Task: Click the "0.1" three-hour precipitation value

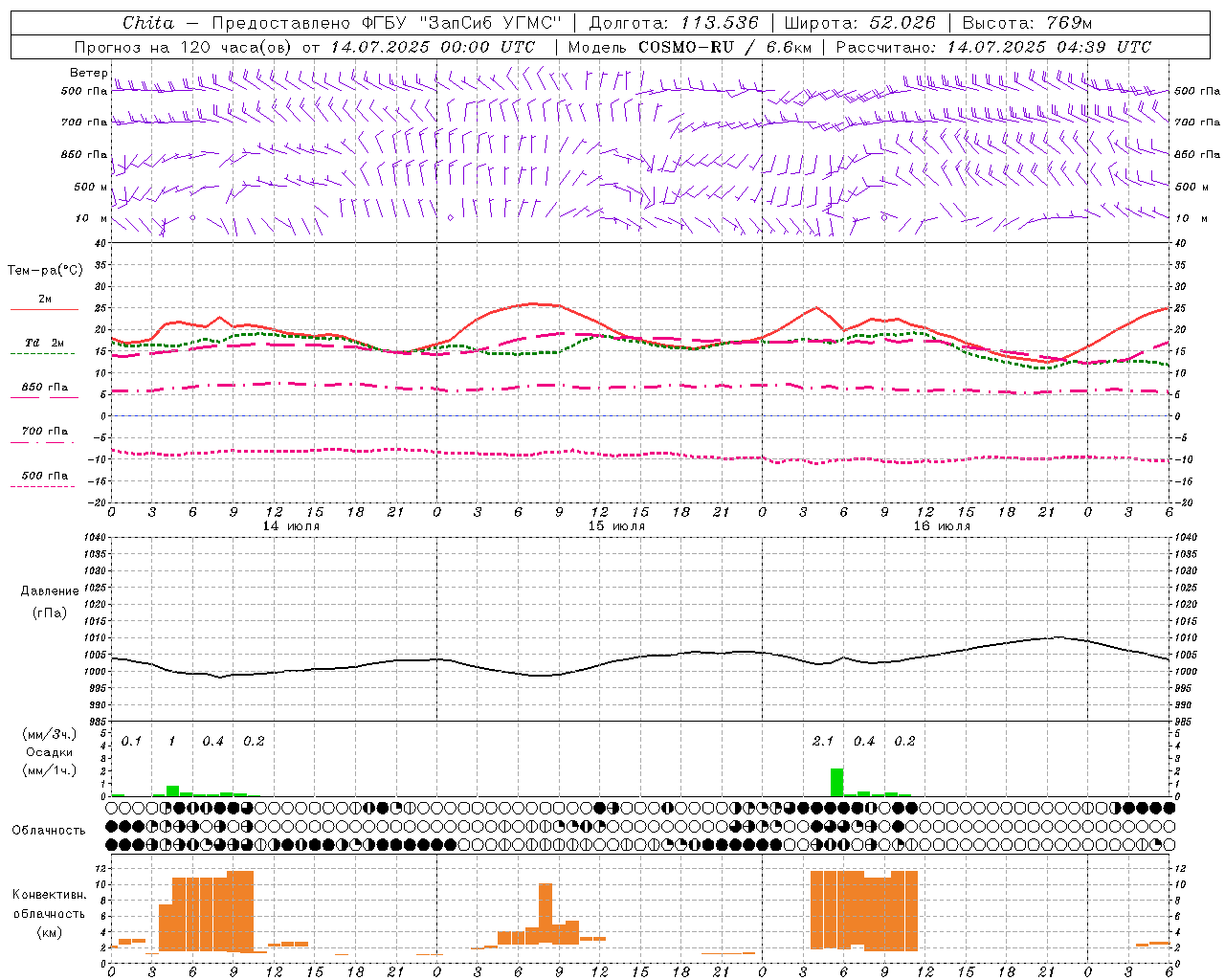Action: (x=131, y=741)
